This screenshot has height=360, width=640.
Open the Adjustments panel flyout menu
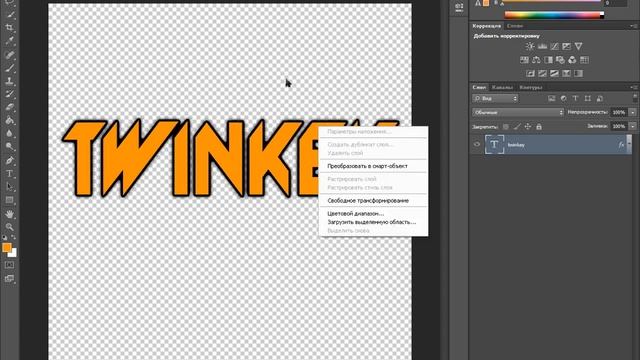(633, 26)
